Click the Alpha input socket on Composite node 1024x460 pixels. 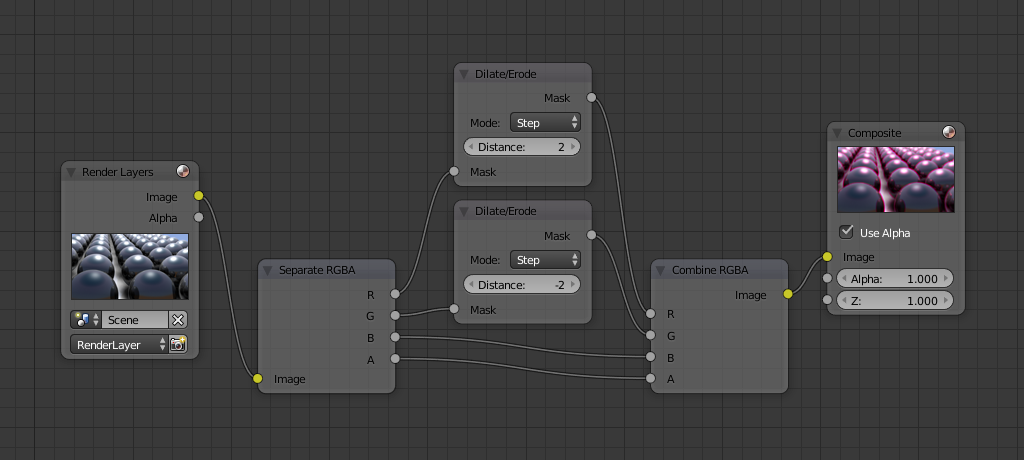827,278
